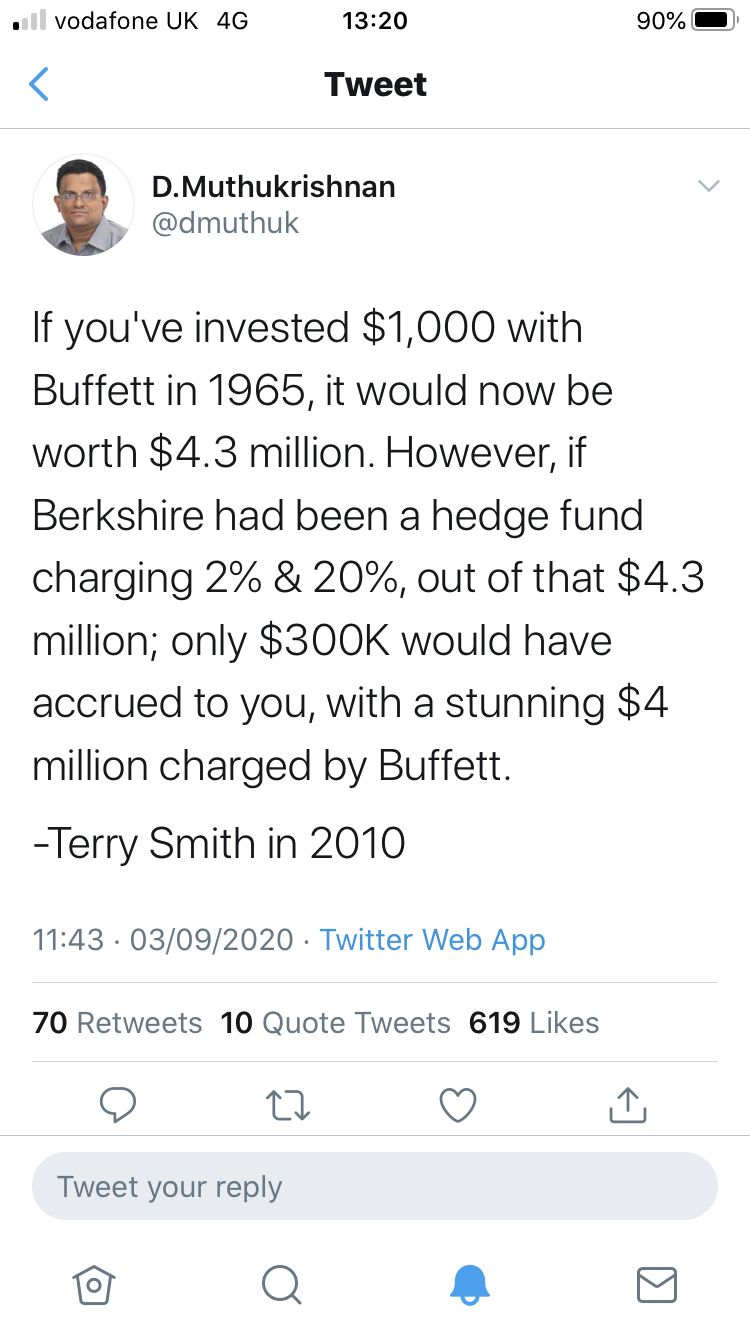Like the tweet with the heart icon
This screenshot has width=750, height=1334.
458,1104
